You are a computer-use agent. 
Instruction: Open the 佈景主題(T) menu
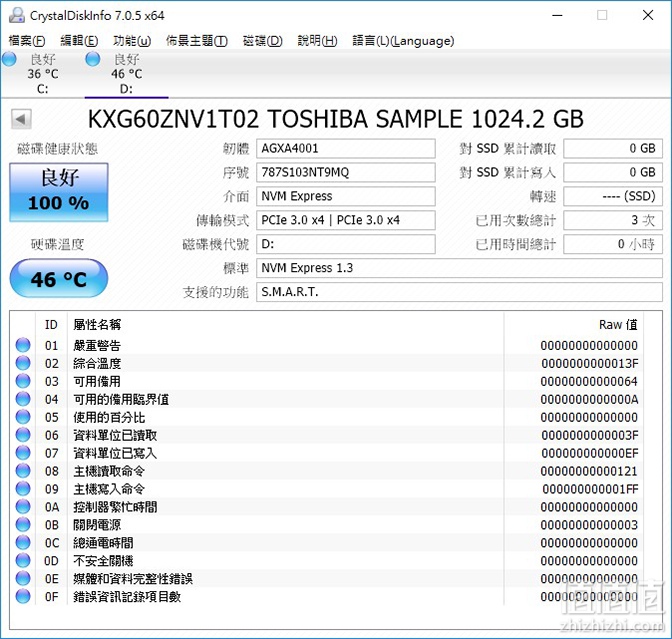[x=197, y=41]
